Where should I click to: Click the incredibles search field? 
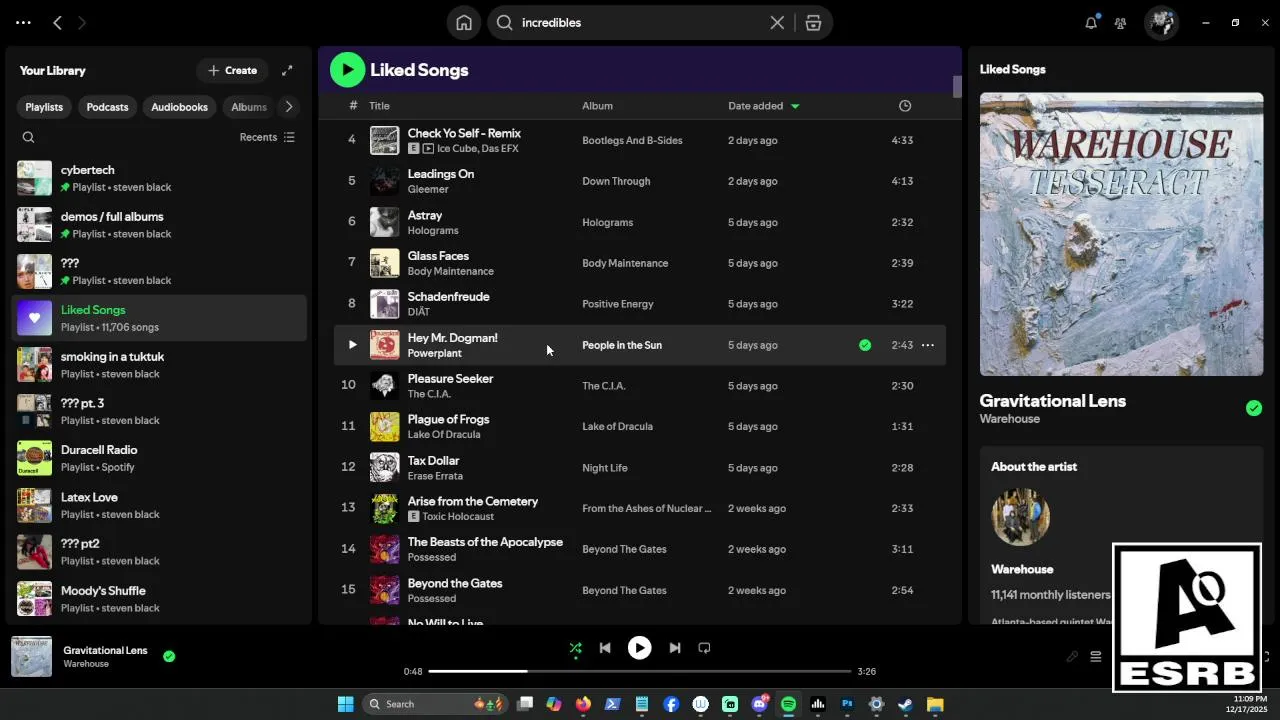(x=640, y=23)
